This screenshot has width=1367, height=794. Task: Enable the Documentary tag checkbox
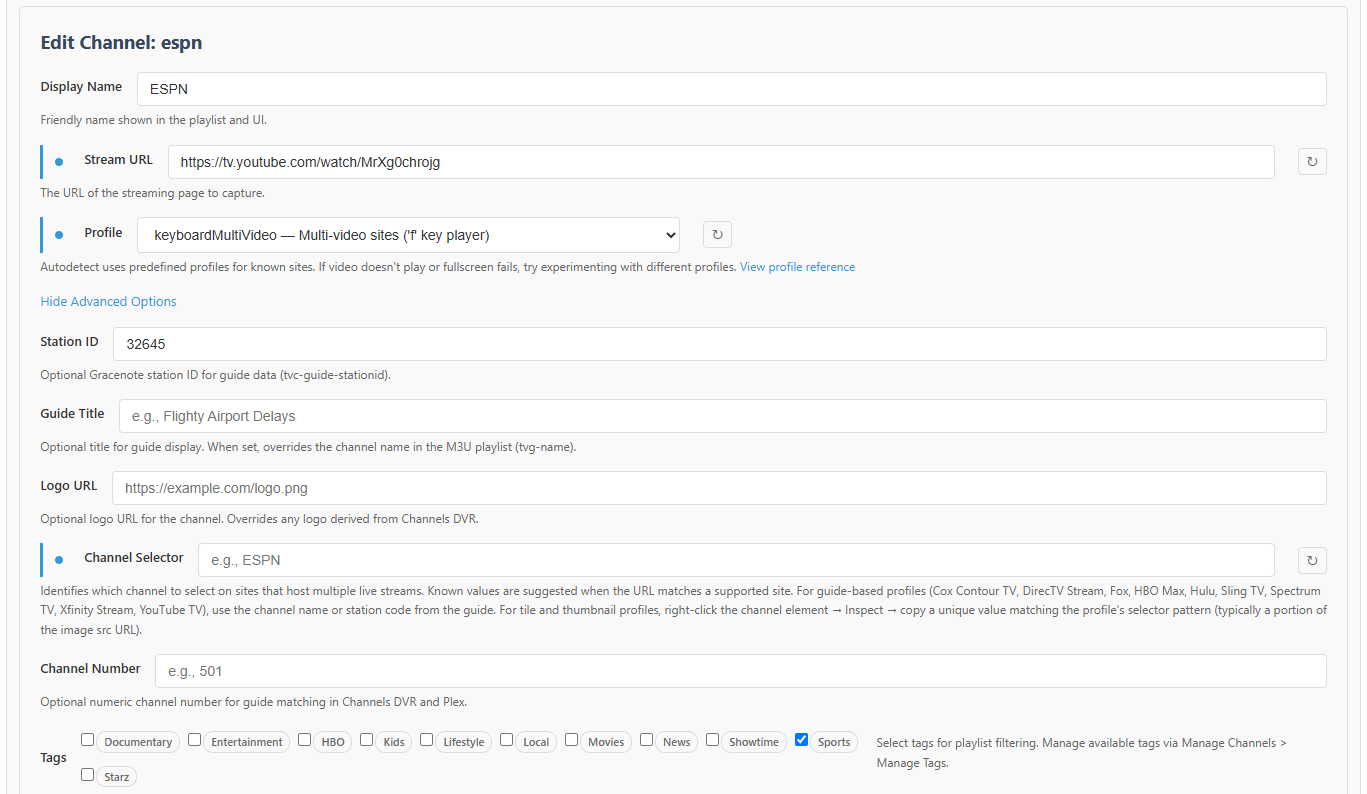point(87,740)
